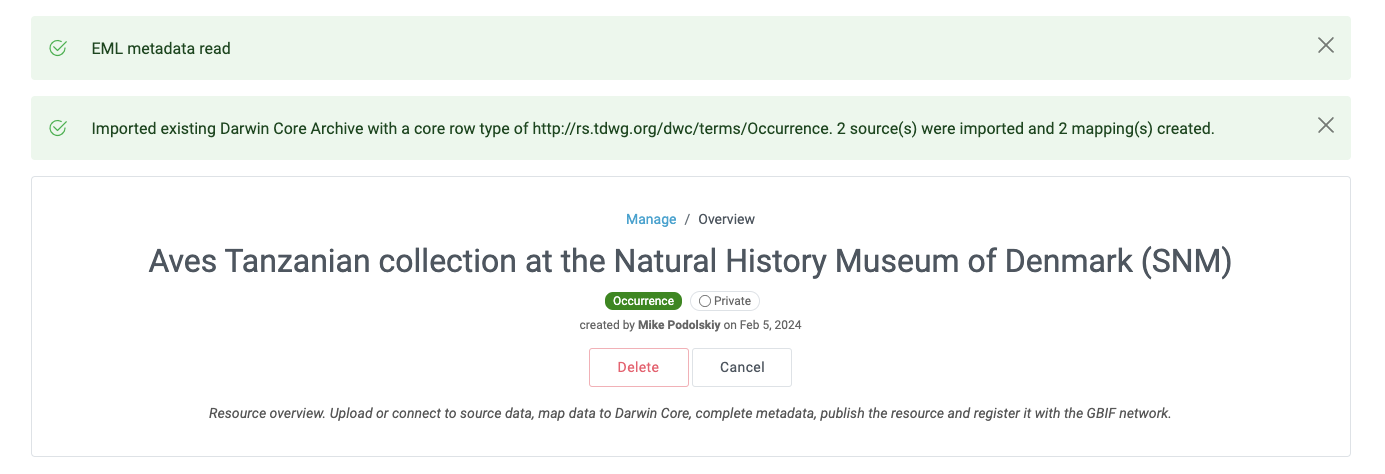Go to the Manage breadcrumb link
This screenshot has height=474, width=1385.
click(x=651, y=219)
